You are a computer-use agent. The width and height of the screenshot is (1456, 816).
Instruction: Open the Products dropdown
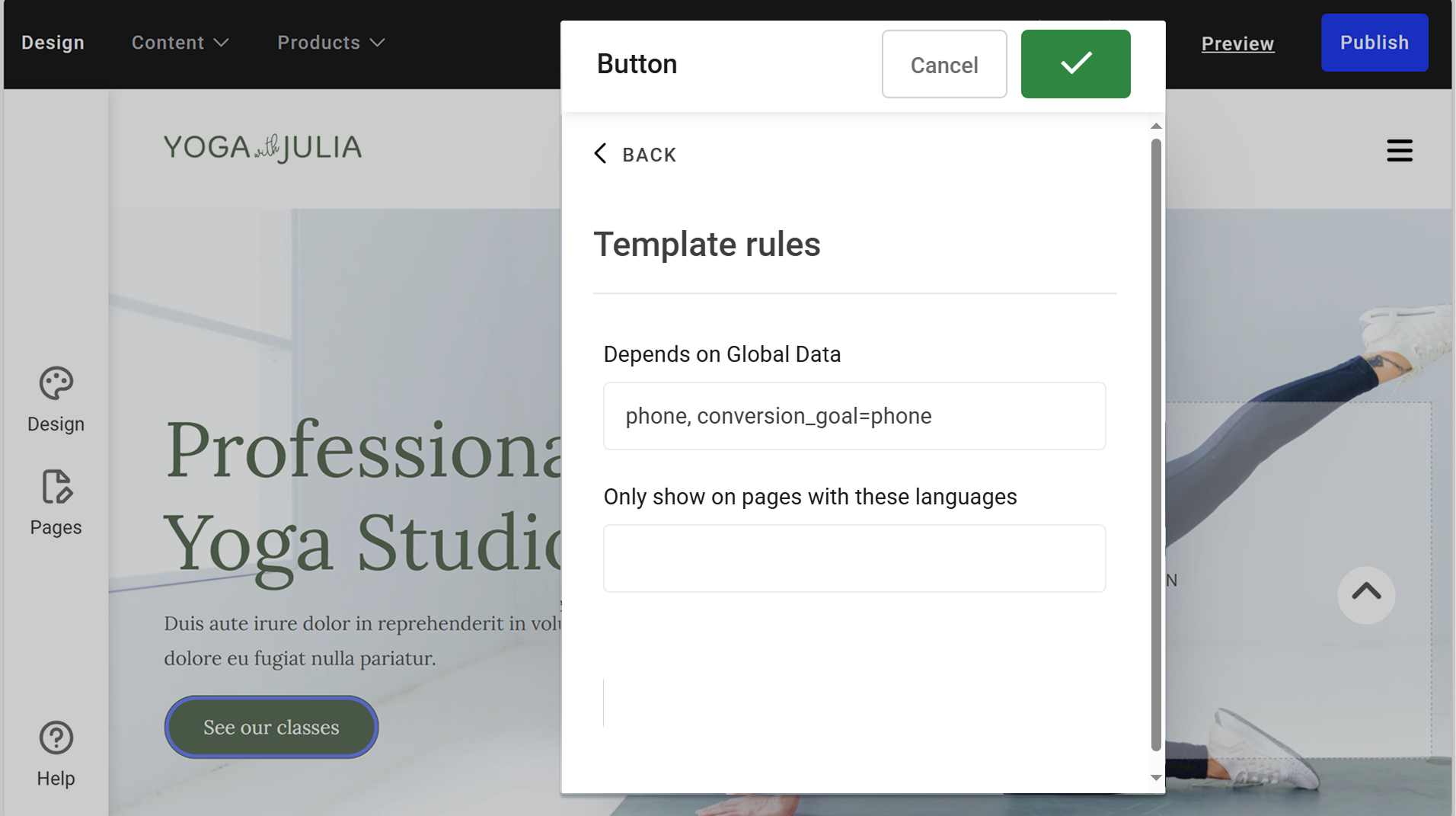coord(330,43)
